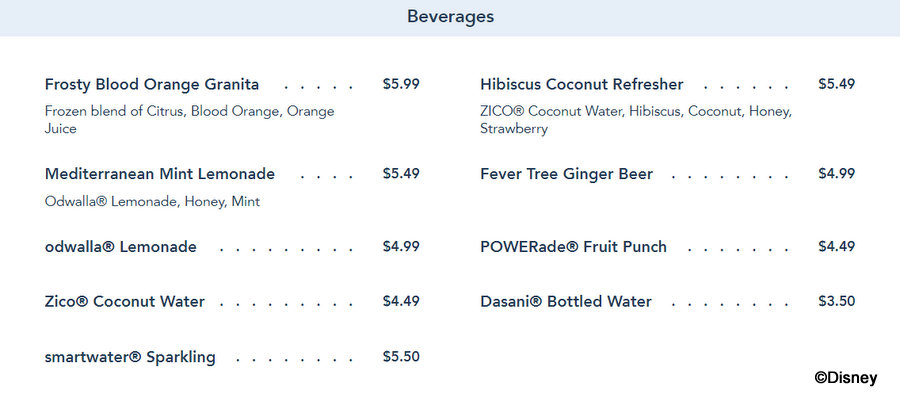This screenshot has height=405, width=900.
Task: Open Hibiscus Coconut Refresher item
Action: tap(581, 84)
